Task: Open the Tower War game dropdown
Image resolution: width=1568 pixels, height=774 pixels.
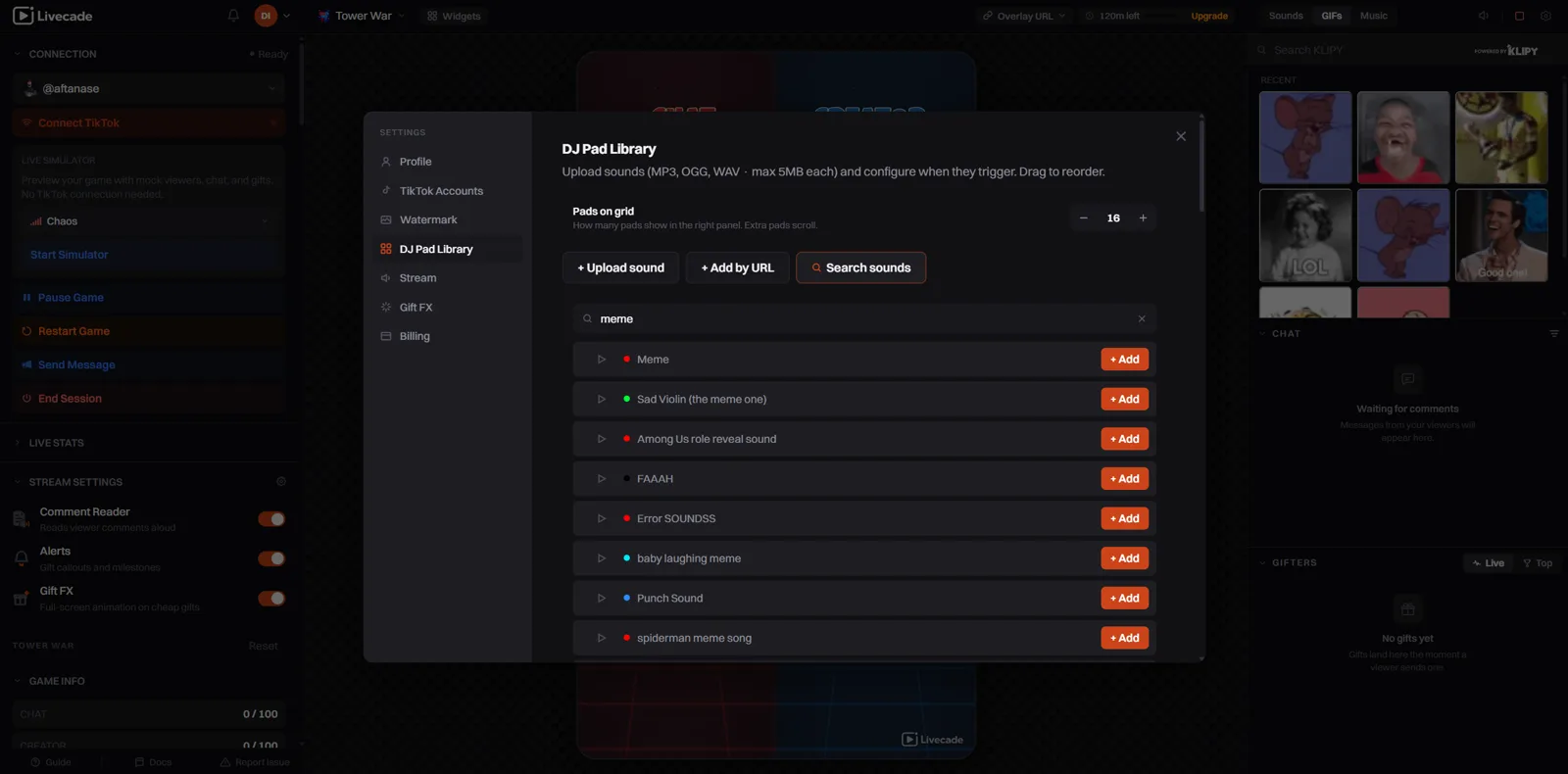Action: pos(362,16)
